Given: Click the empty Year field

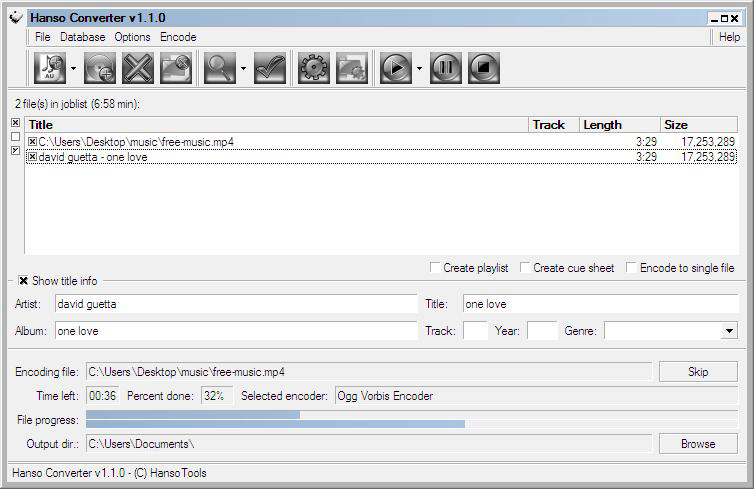Looking at the screenshot, I should 542,331.
